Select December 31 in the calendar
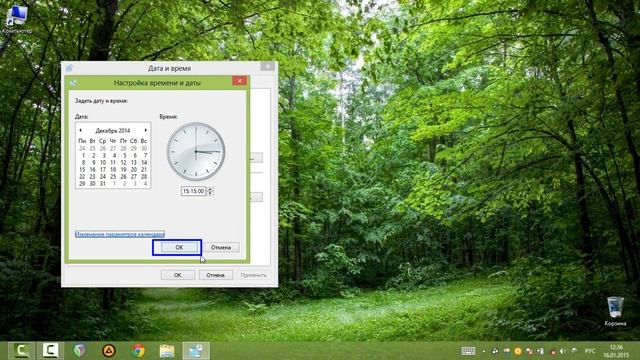640x360 pixels. click(103, 184)
